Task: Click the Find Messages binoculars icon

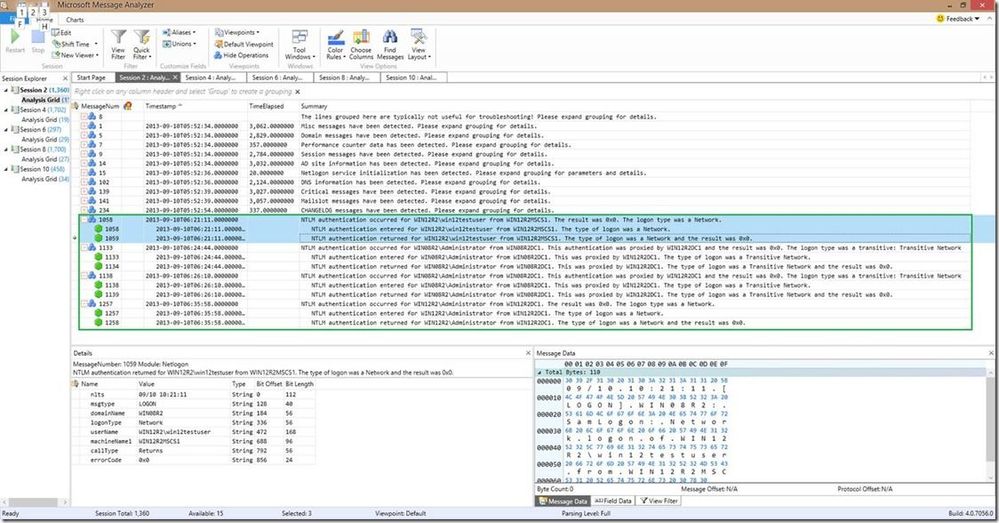Action: point(390,38)
